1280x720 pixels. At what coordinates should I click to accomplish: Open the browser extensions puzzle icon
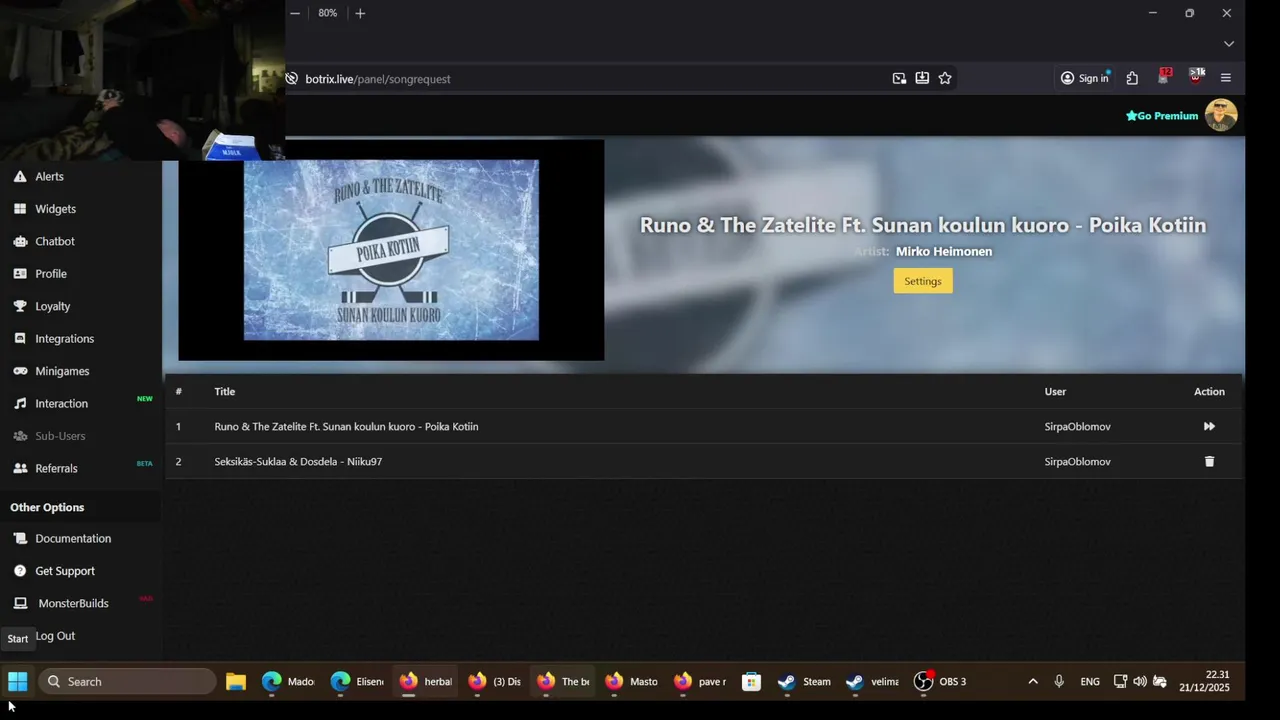pyautogui.click(x=1132, y=78)
